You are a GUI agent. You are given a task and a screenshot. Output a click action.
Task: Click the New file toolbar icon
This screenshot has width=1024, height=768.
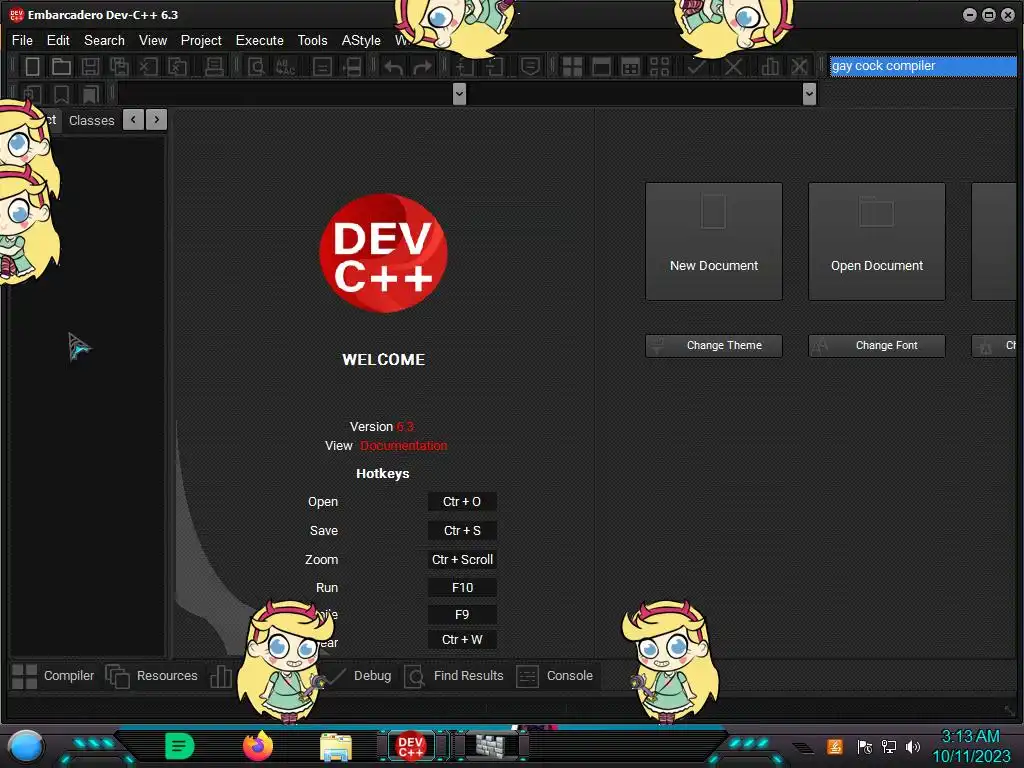(32, 66)
